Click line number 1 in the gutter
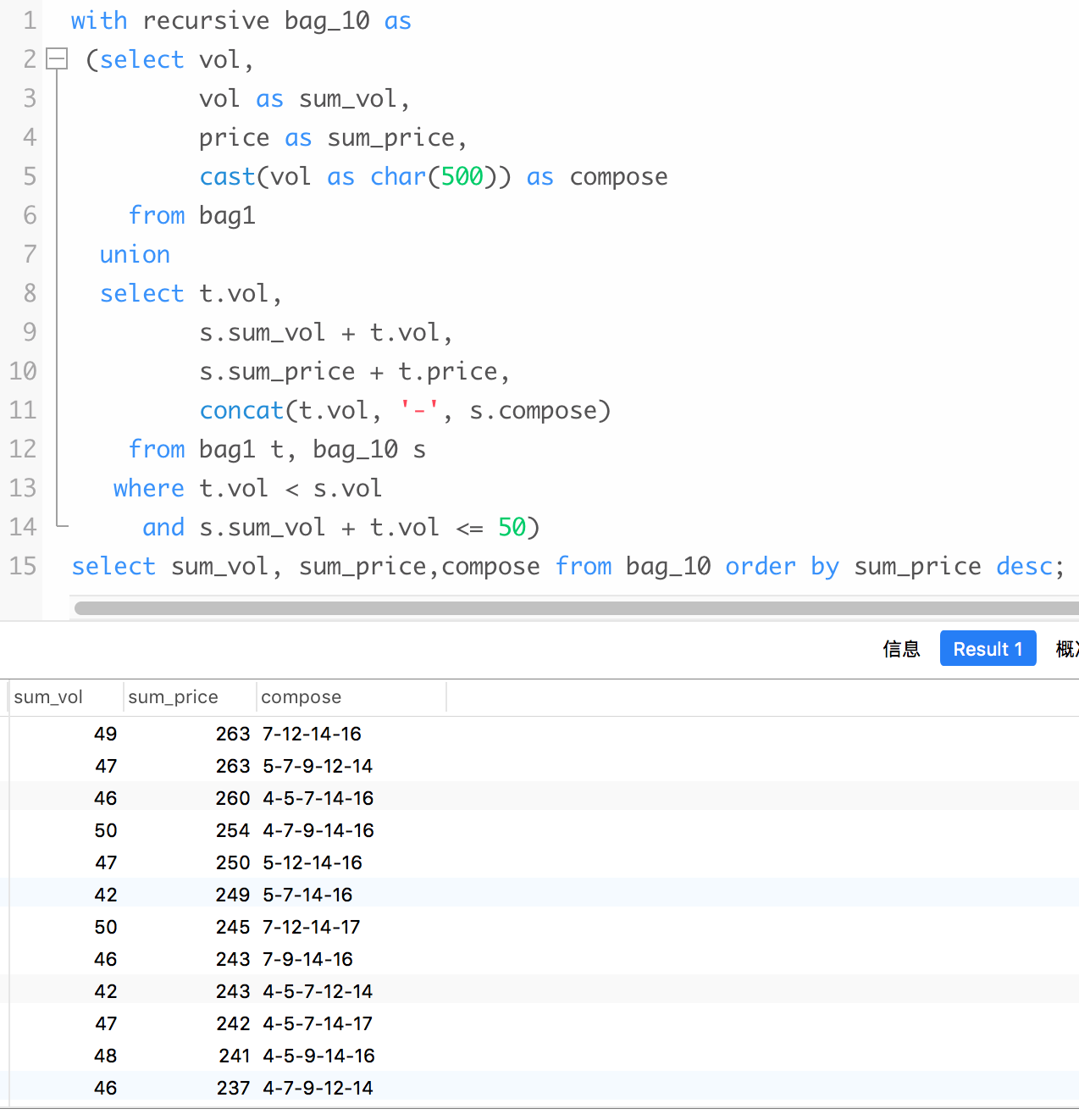1079x1120 pixels. tap(30, 20)
